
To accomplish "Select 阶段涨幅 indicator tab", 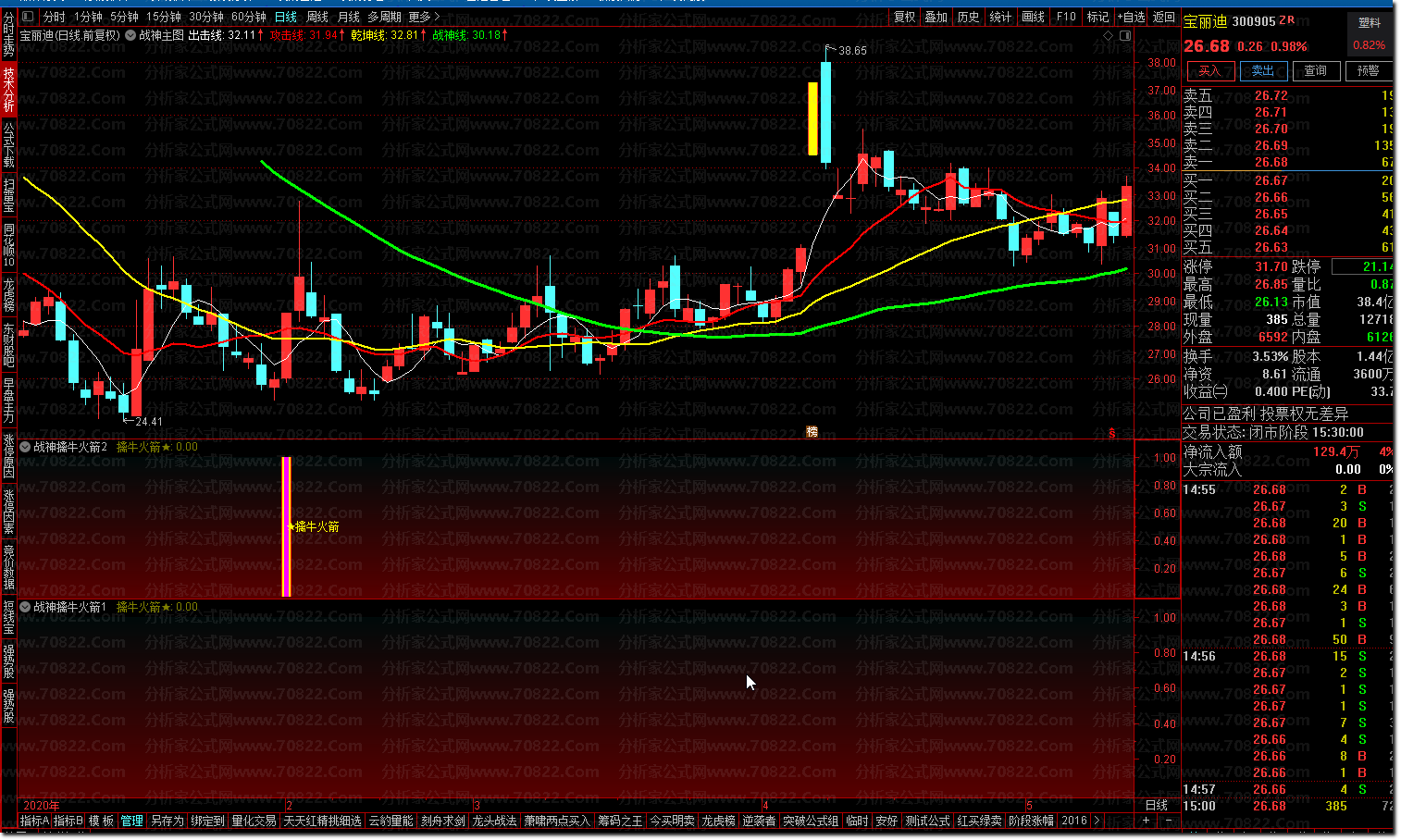I will pos(1031,821).
